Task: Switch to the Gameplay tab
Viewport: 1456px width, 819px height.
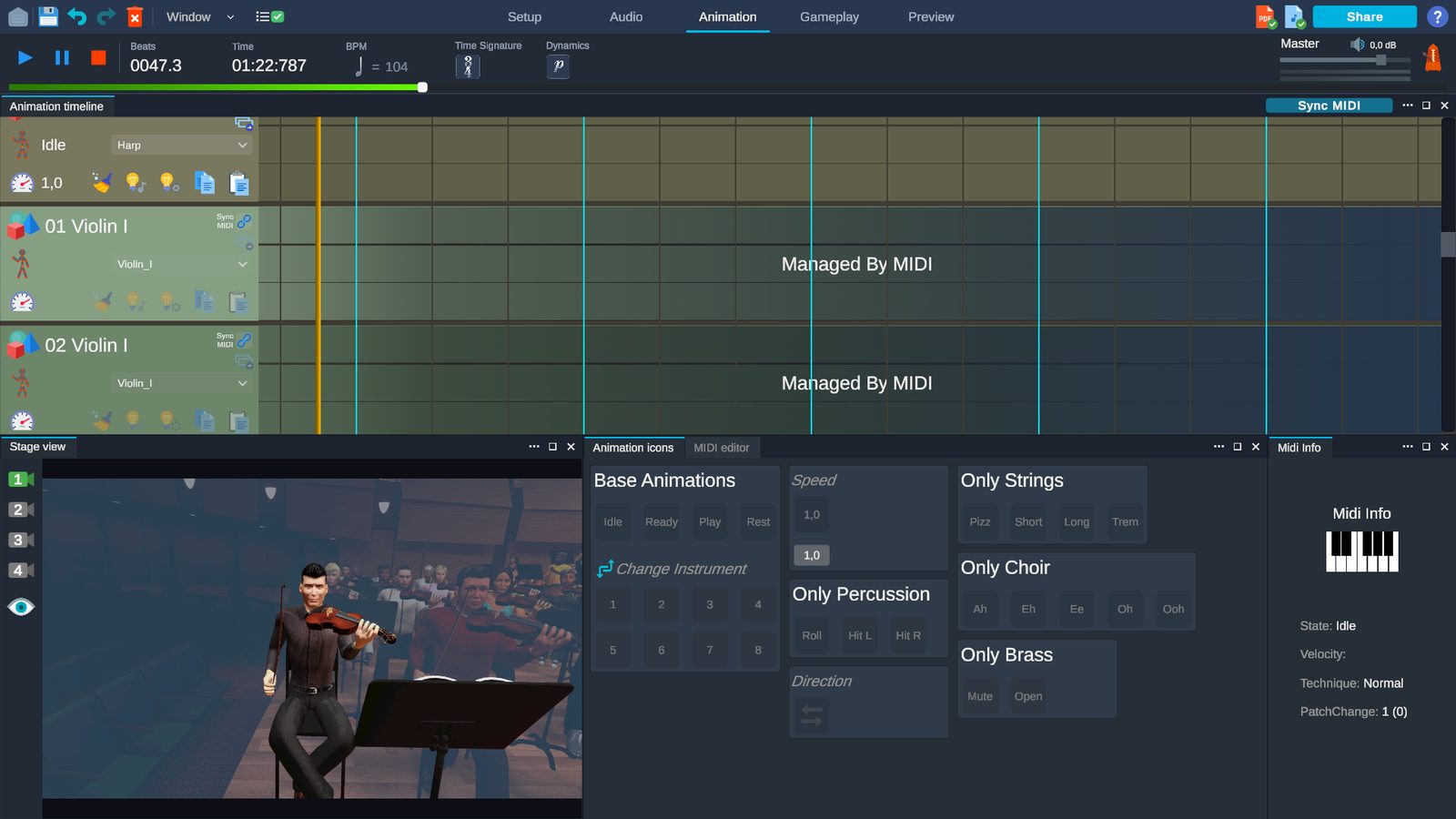Action: click(x=829, y=16)
